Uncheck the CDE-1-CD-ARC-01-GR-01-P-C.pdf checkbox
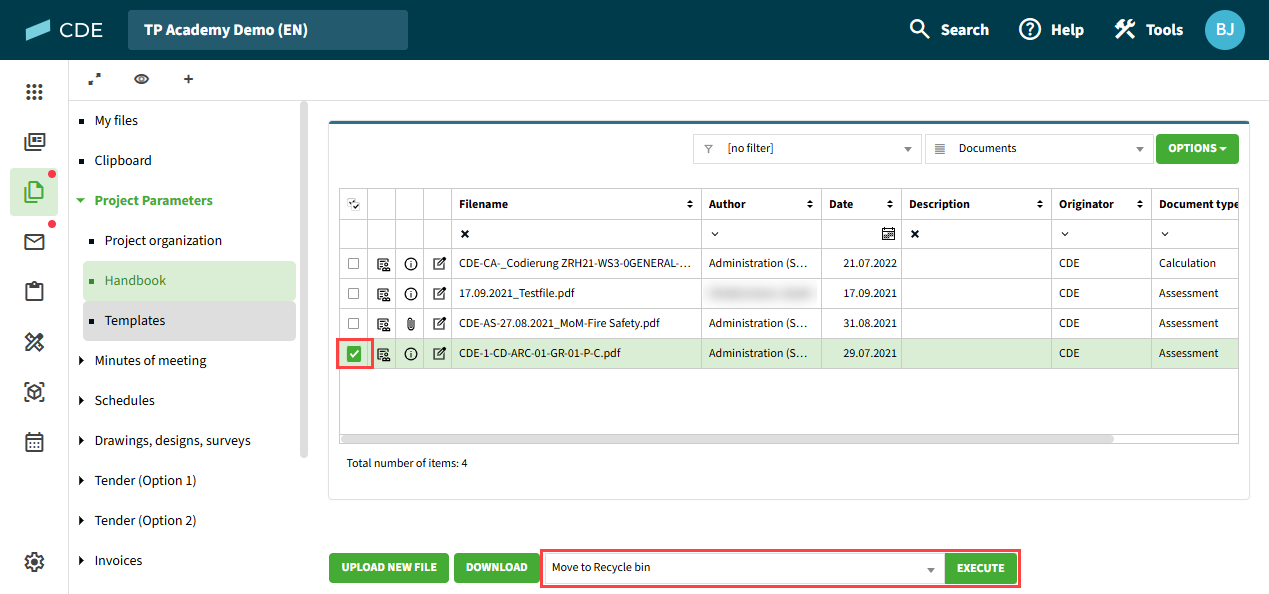This screenshot has height=594, width=1269. click(x=354, y=354)
